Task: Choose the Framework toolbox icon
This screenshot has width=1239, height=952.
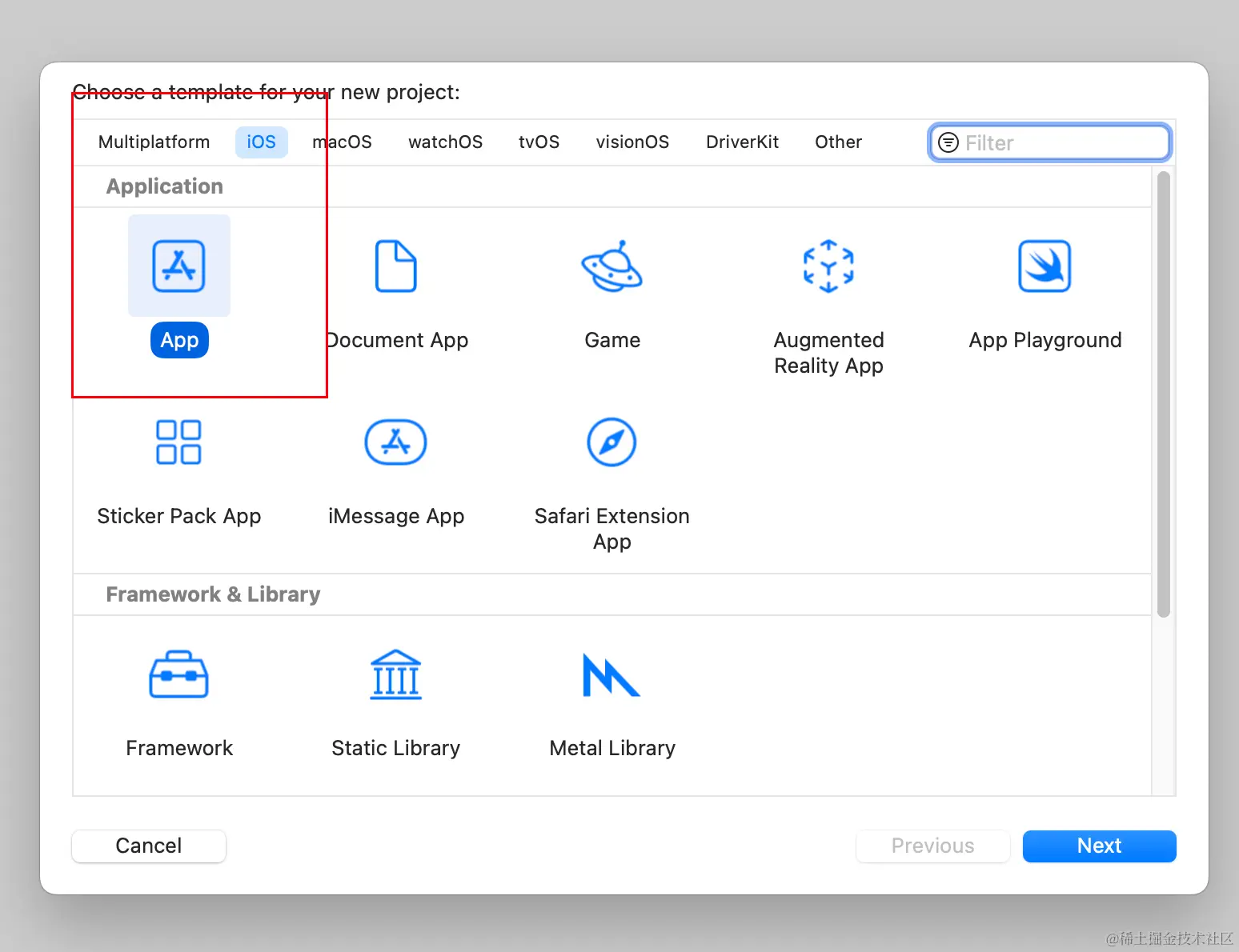Action: click(x=179, y=674)
